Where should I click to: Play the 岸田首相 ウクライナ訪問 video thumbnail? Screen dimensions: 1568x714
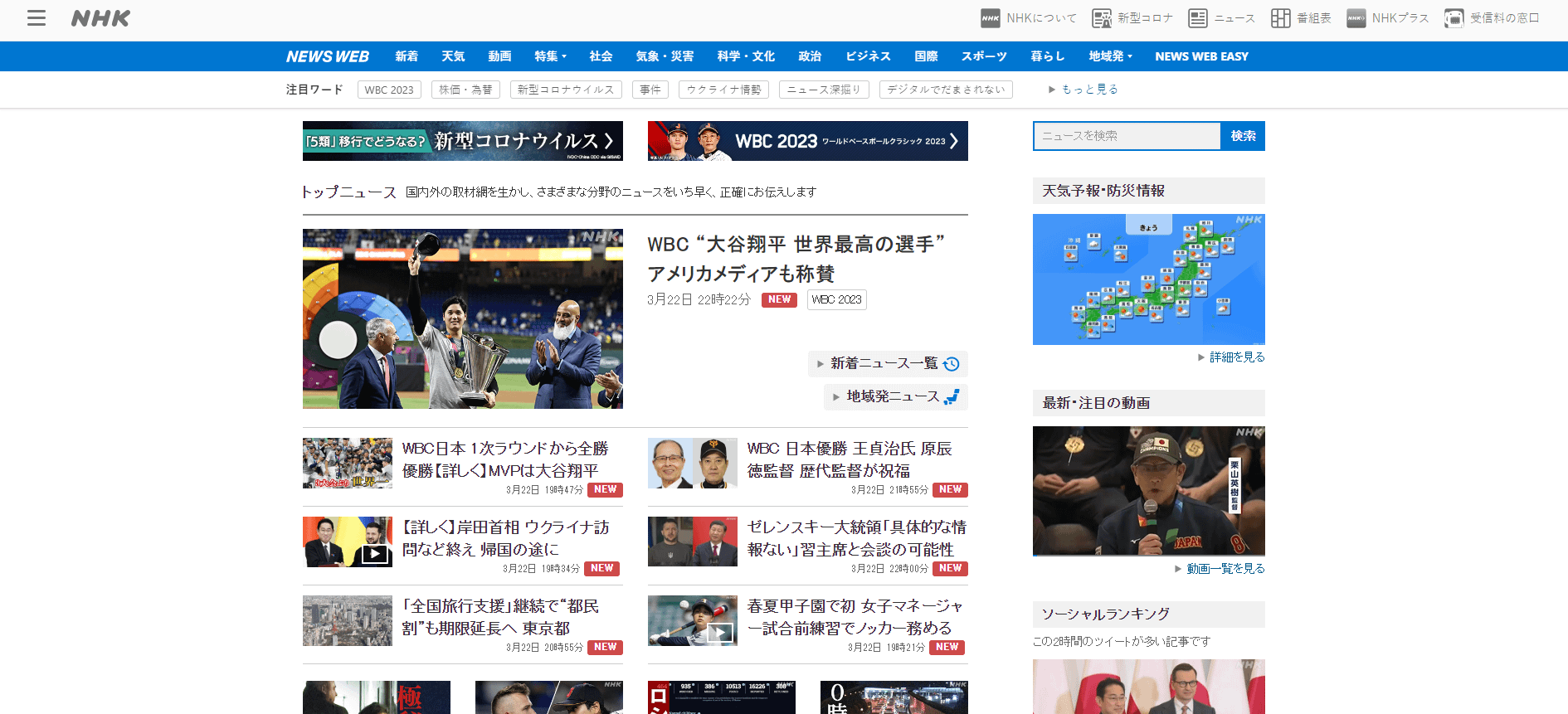[x=348, y=542]
